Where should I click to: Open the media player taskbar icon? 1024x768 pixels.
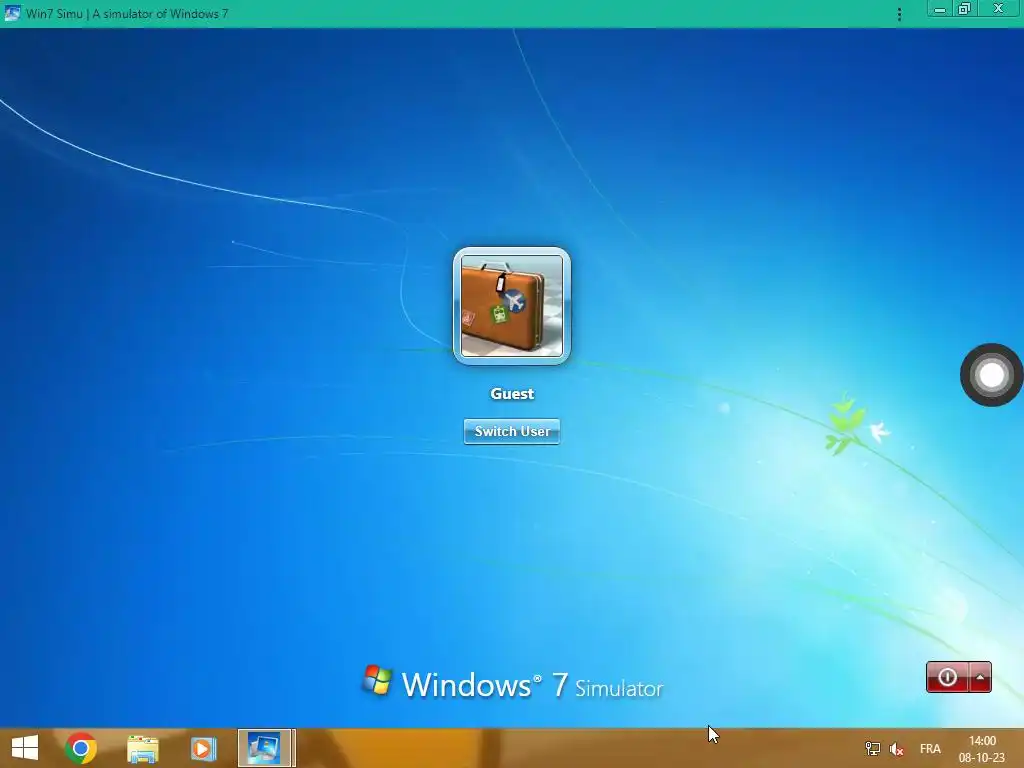(x=203, y=748)
